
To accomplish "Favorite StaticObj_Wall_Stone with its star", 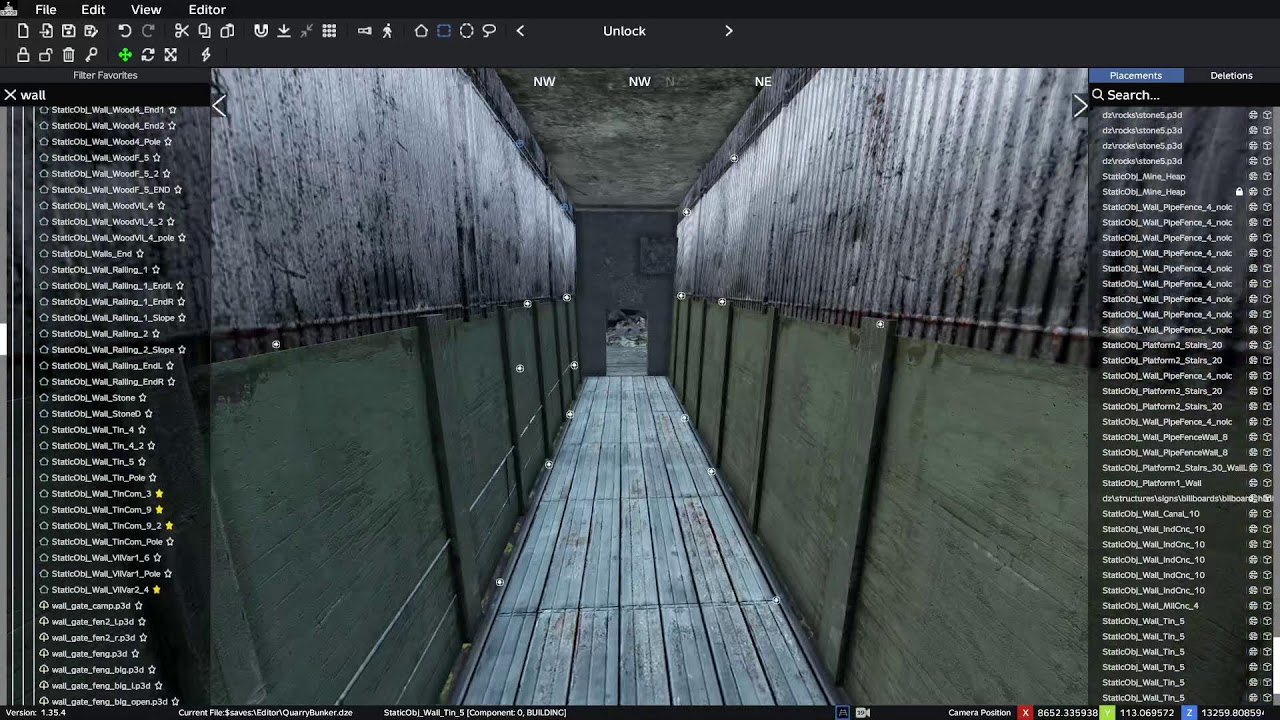I will point(142,398).
